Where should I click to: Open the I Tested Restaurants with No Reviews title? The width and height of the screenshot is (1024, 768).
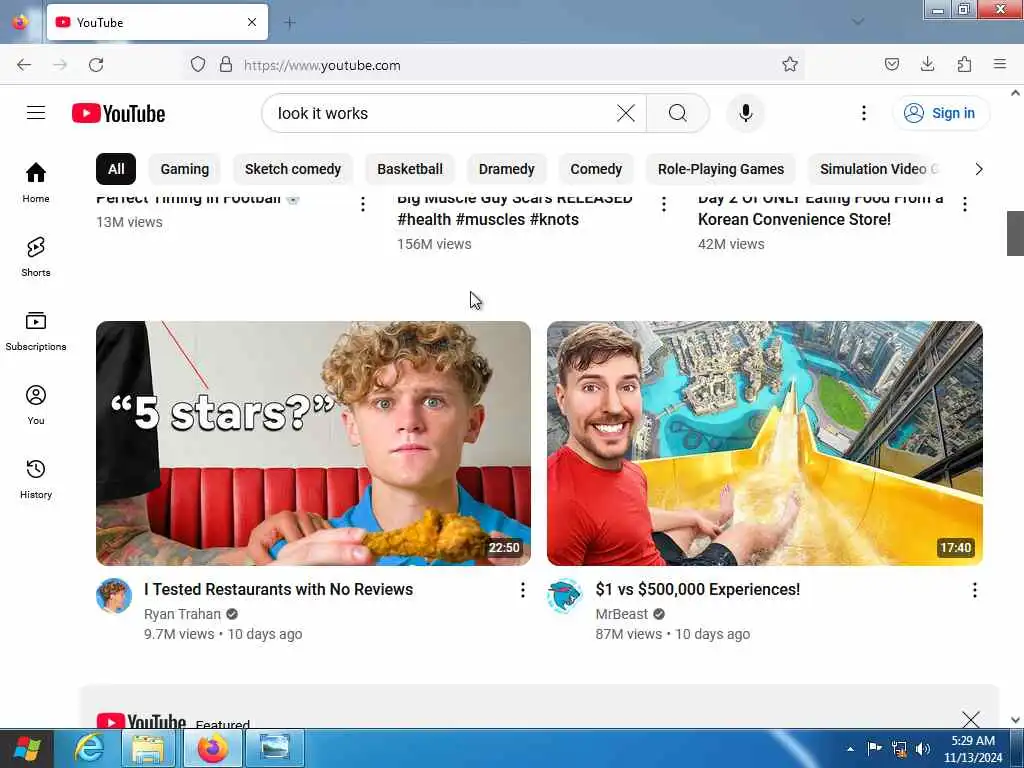click(x=278, y=589)
